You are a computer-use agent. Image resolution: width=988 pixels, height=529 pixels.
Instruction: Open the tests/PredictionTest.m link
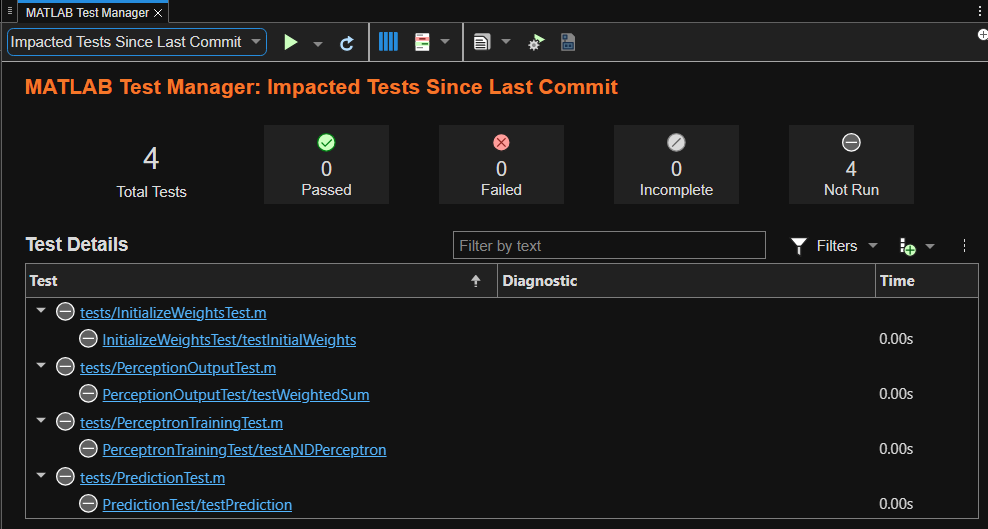pos(152,478)
